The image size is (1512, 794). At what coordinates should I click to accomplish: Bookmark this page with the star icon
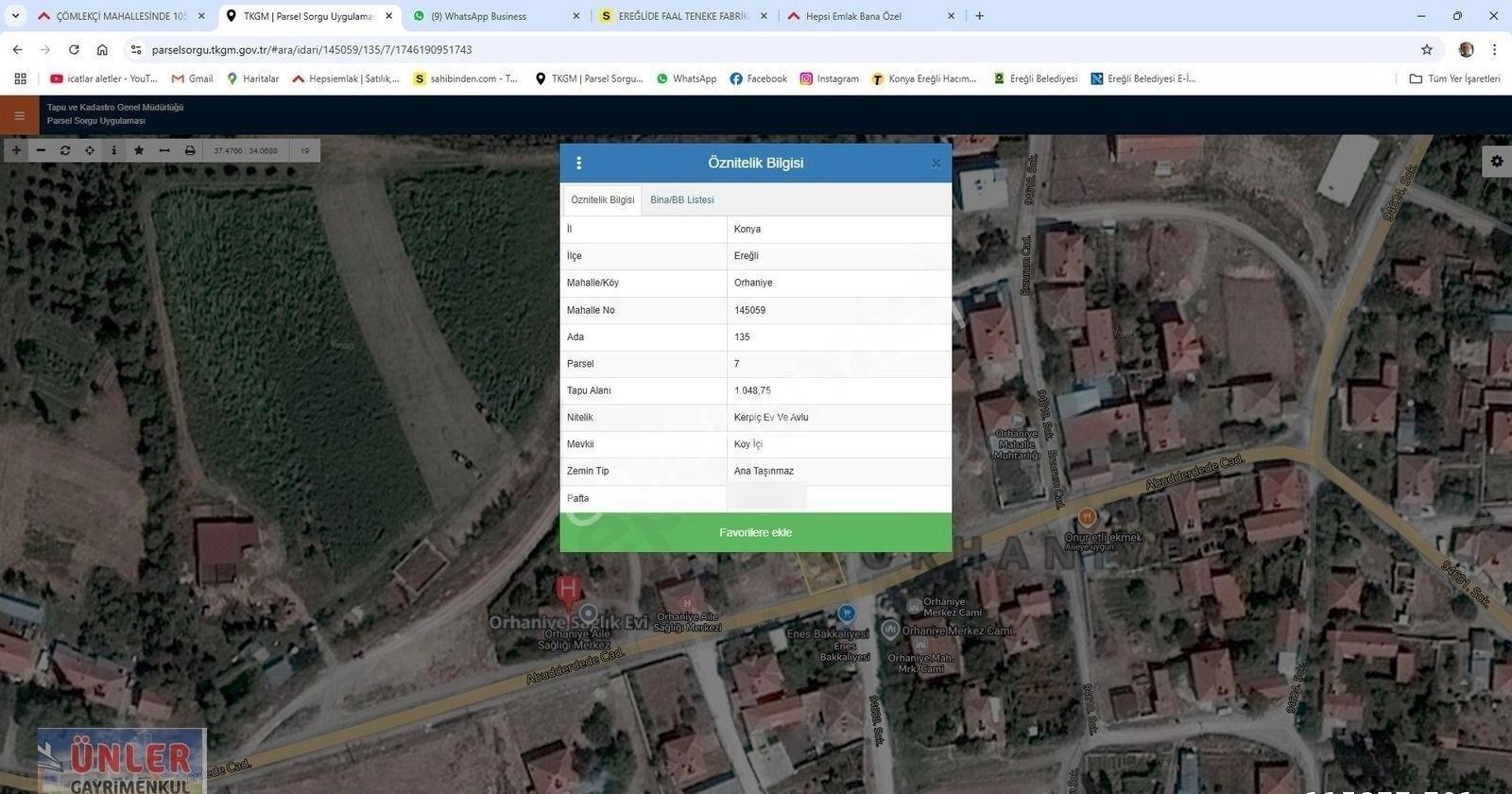(x=1427, y=49)
